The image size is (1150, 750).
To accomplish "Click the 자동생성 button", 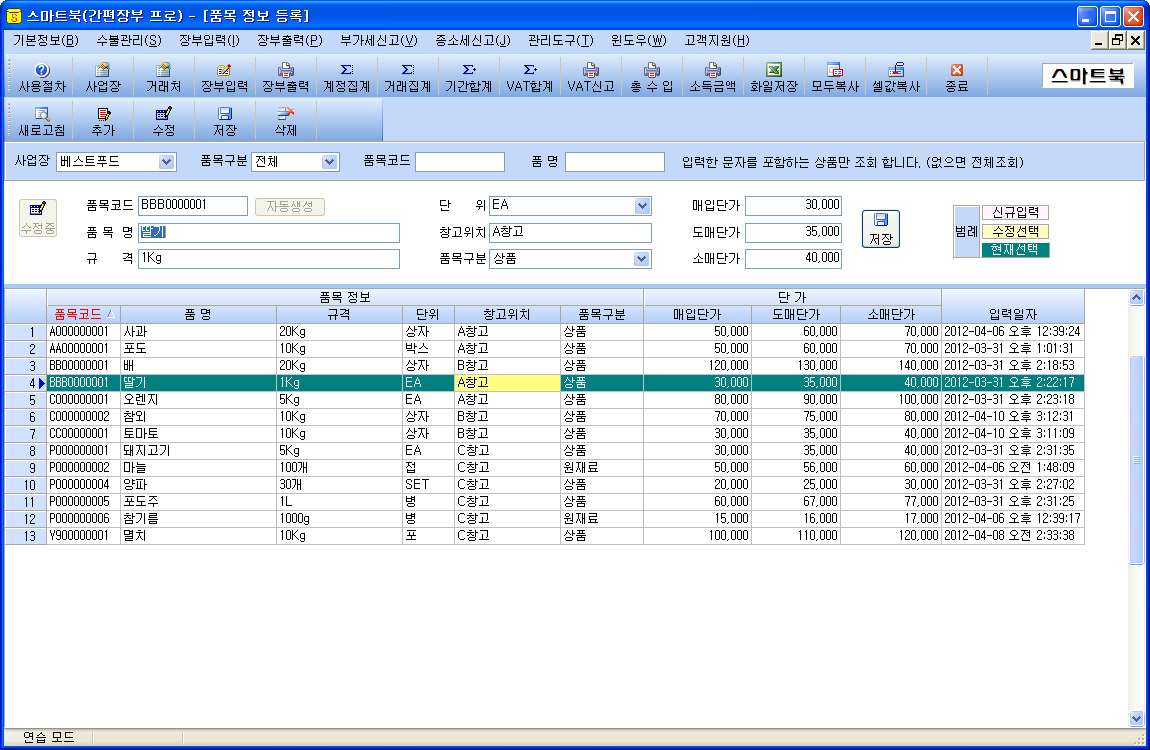I will [290, 207].
